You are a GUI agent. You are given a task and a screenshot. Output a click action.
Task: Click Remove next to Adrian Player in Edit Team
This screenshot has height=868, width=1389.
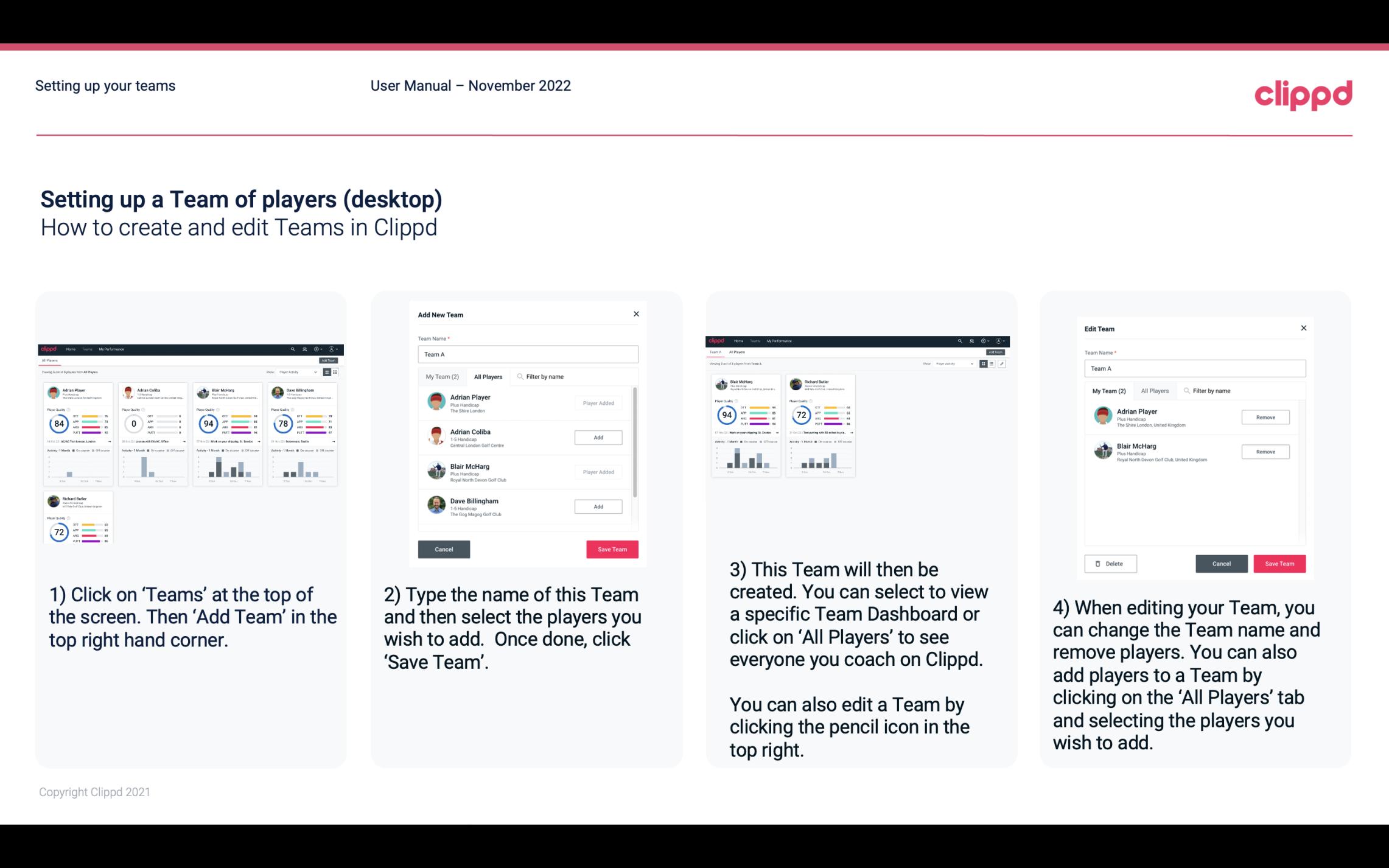1264,417
